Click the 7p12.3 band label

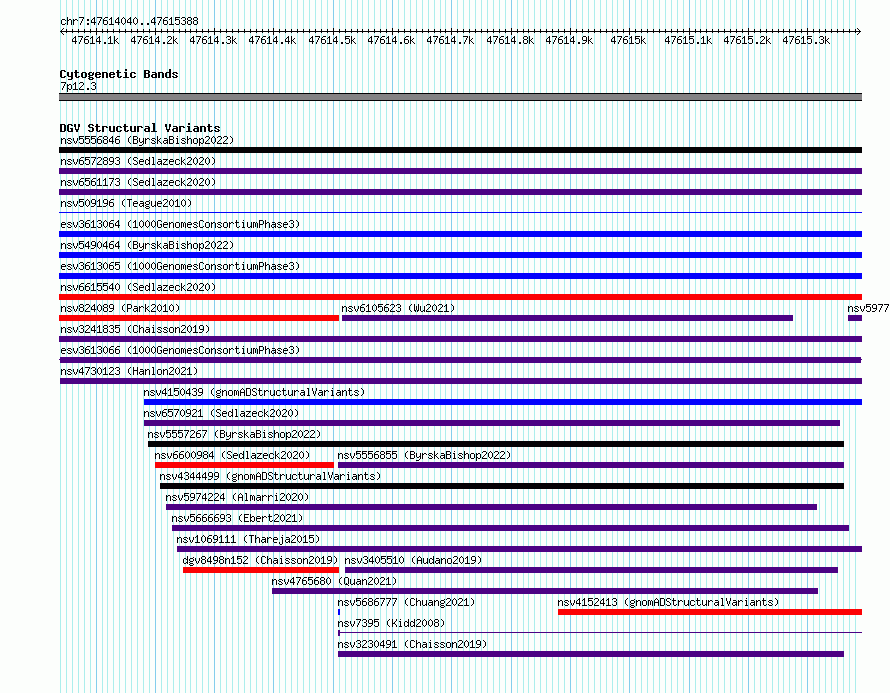(78, 86)
